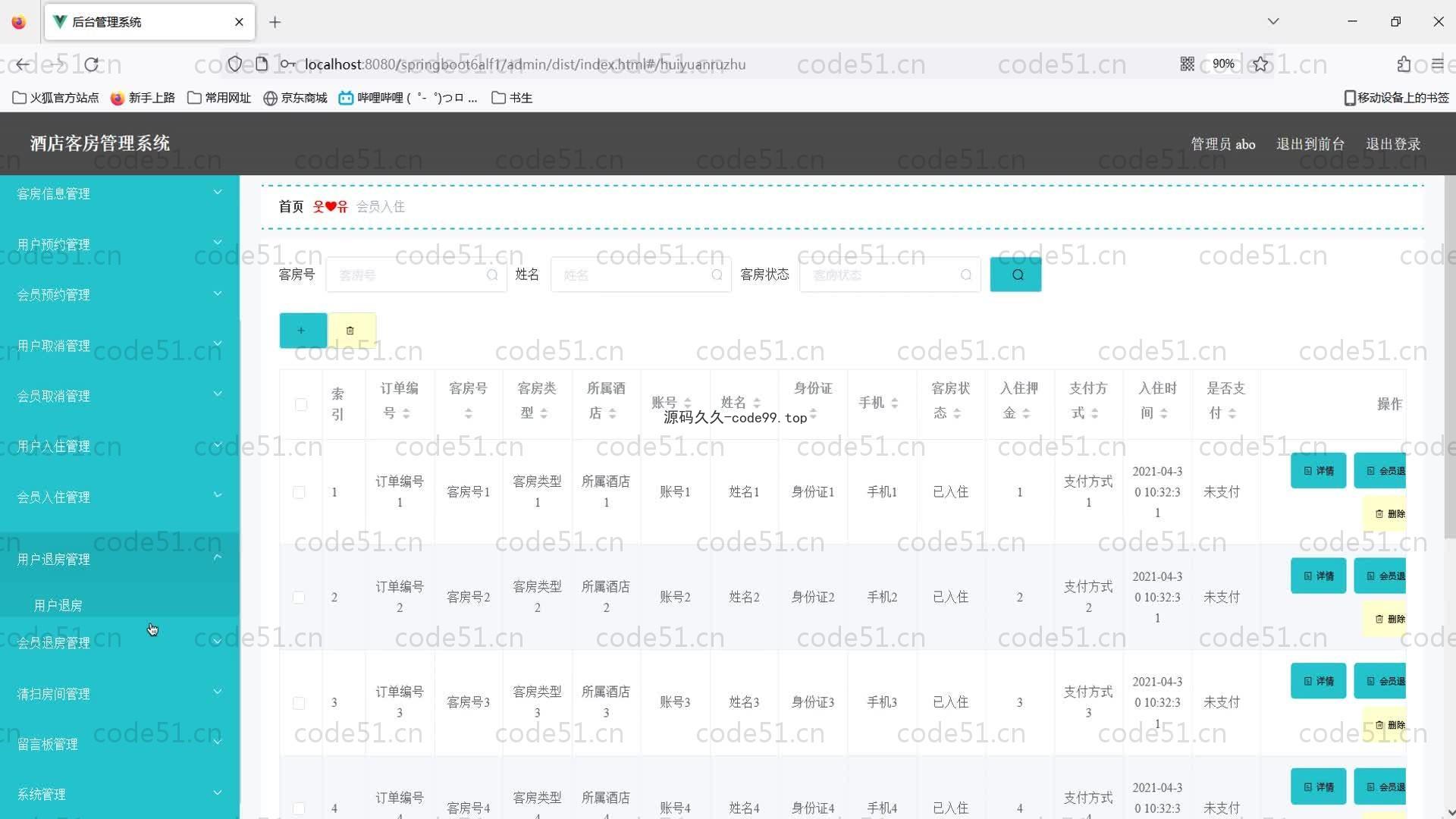Expand 留言板管理 sidebar menu
The width and height of the screenshot is (1456, 819).
pos(120,744)
